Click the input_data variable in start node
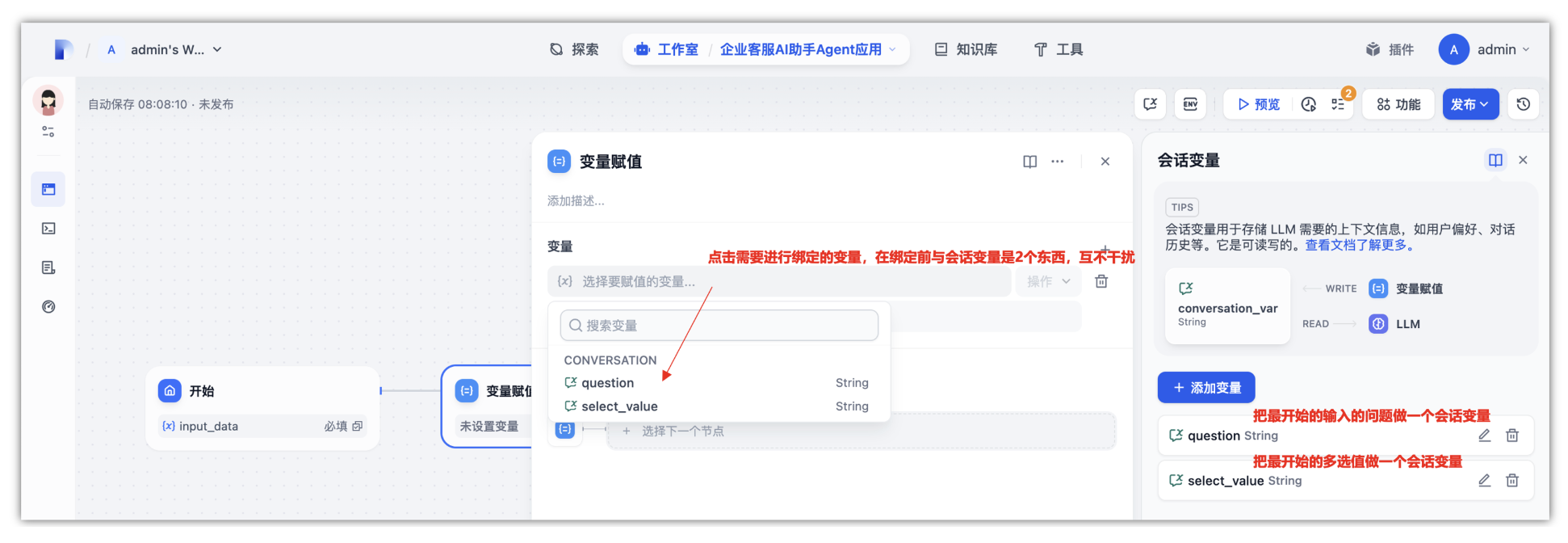 tap(262, 426)
